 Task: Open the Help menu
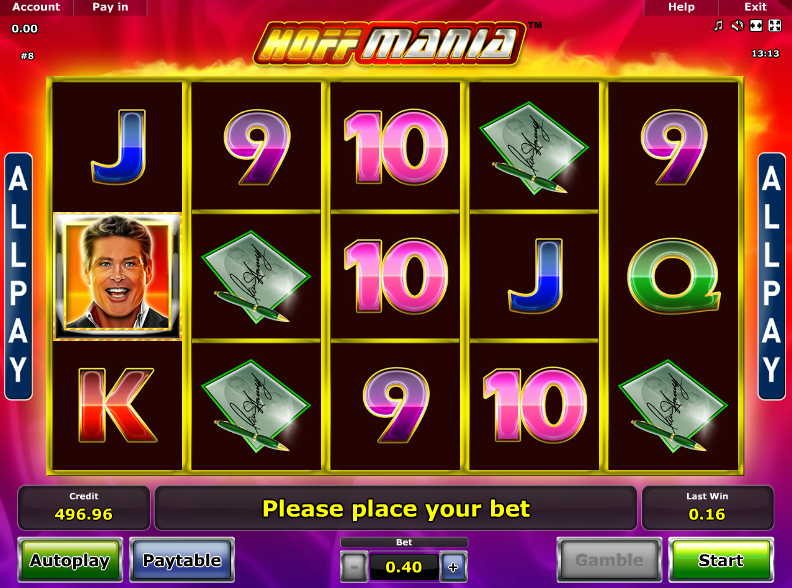coord(681,7)
